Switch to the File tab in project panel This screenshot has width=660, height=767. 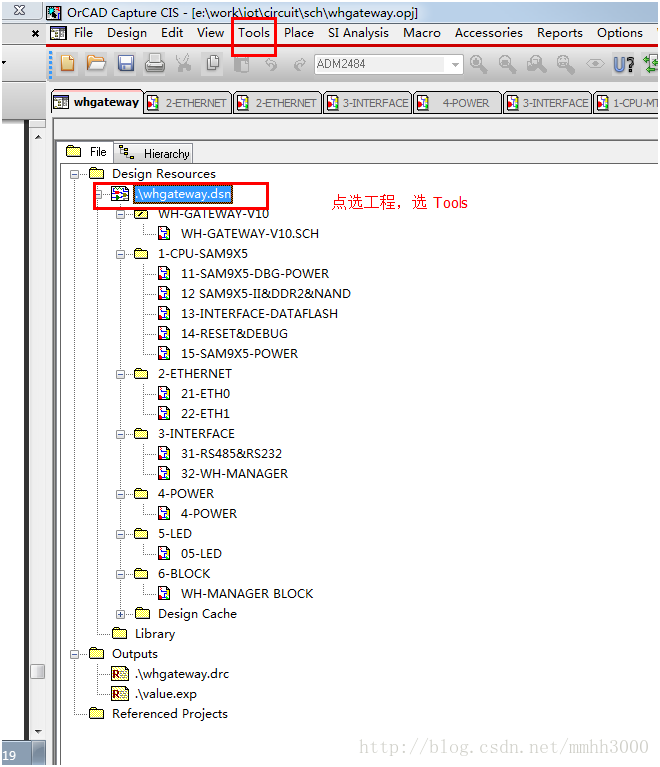coord(86,152)
